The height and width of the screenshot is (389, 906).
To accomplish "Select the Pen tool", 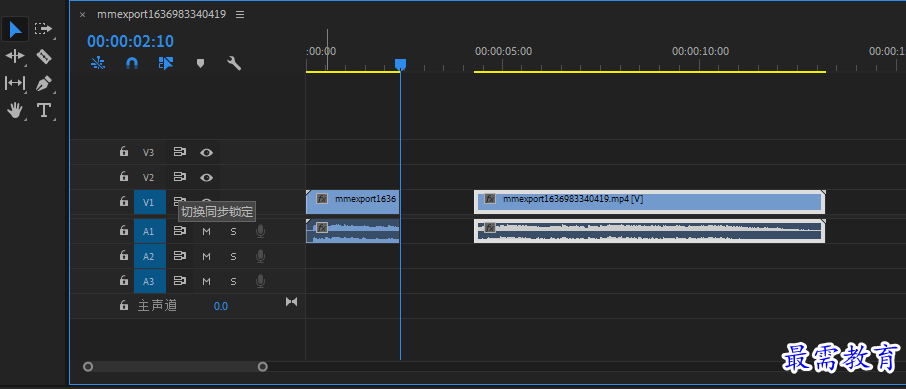I will pos(44,83).
